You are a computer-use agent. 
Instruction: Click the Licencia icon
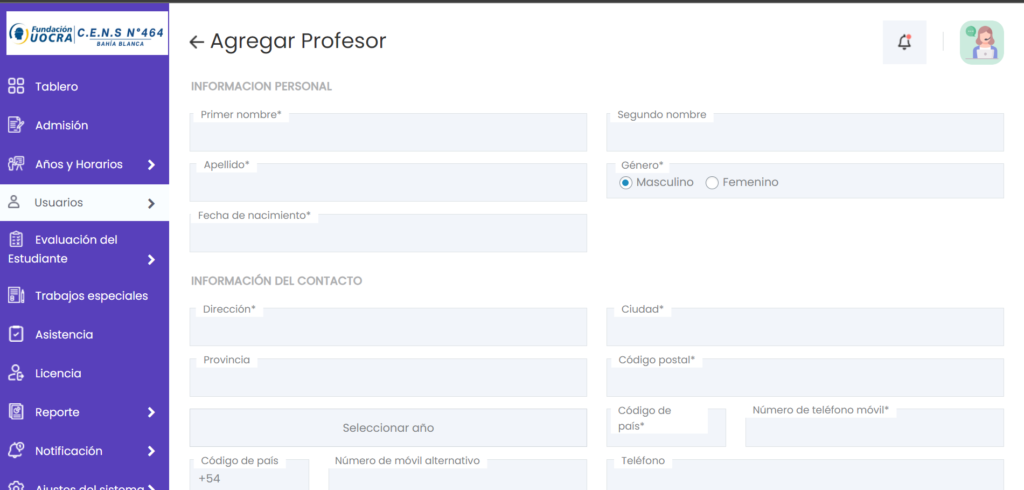[x=16, y=373]
